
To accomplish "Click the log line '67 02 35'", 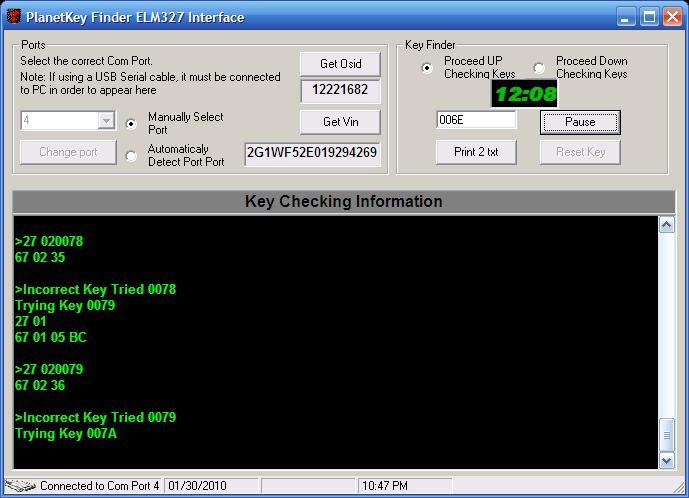I will [40, 257].
